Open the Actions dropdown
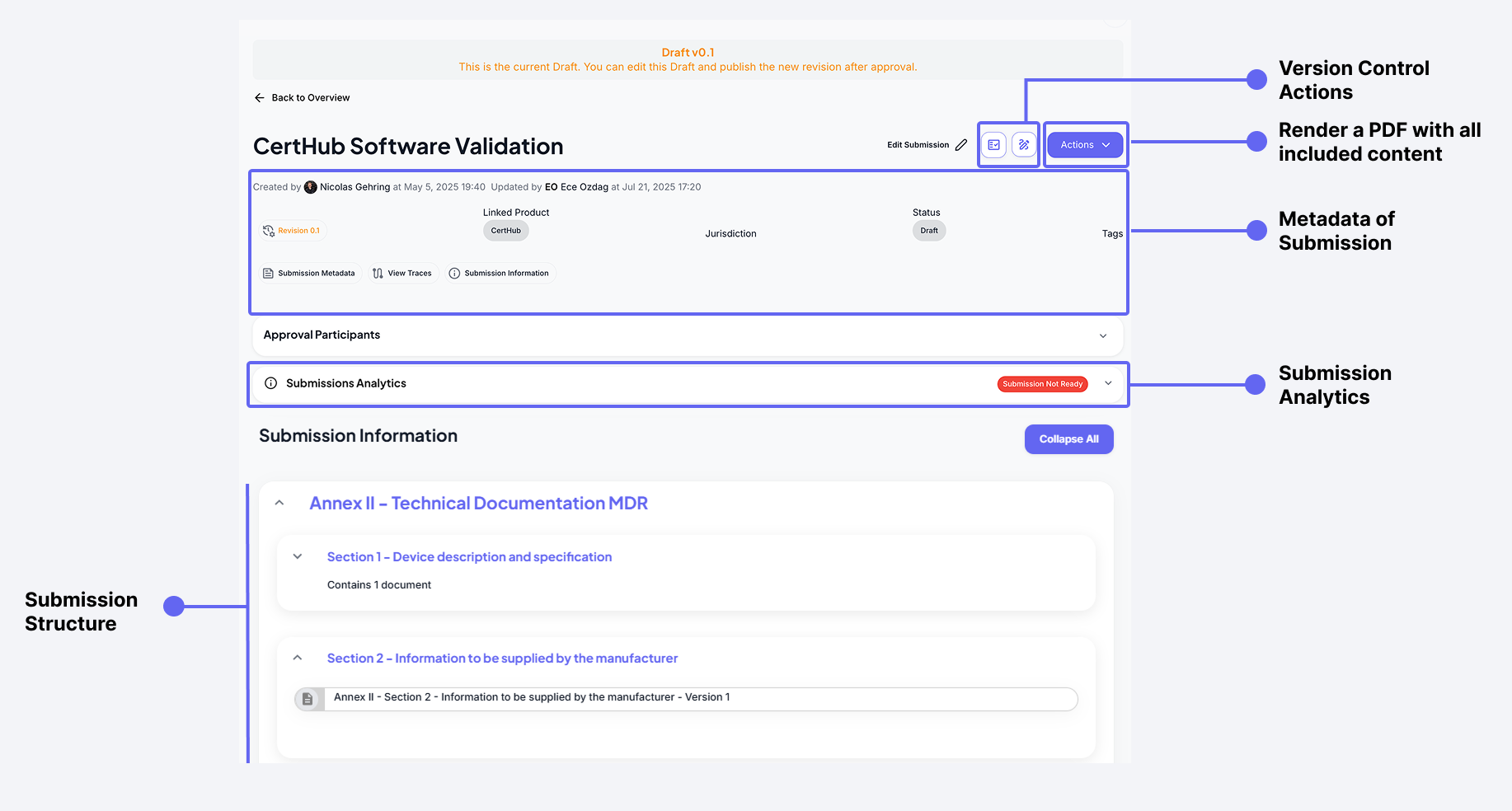The width and height of the screenshot is (1512, 811). [x=1084, y=144]
